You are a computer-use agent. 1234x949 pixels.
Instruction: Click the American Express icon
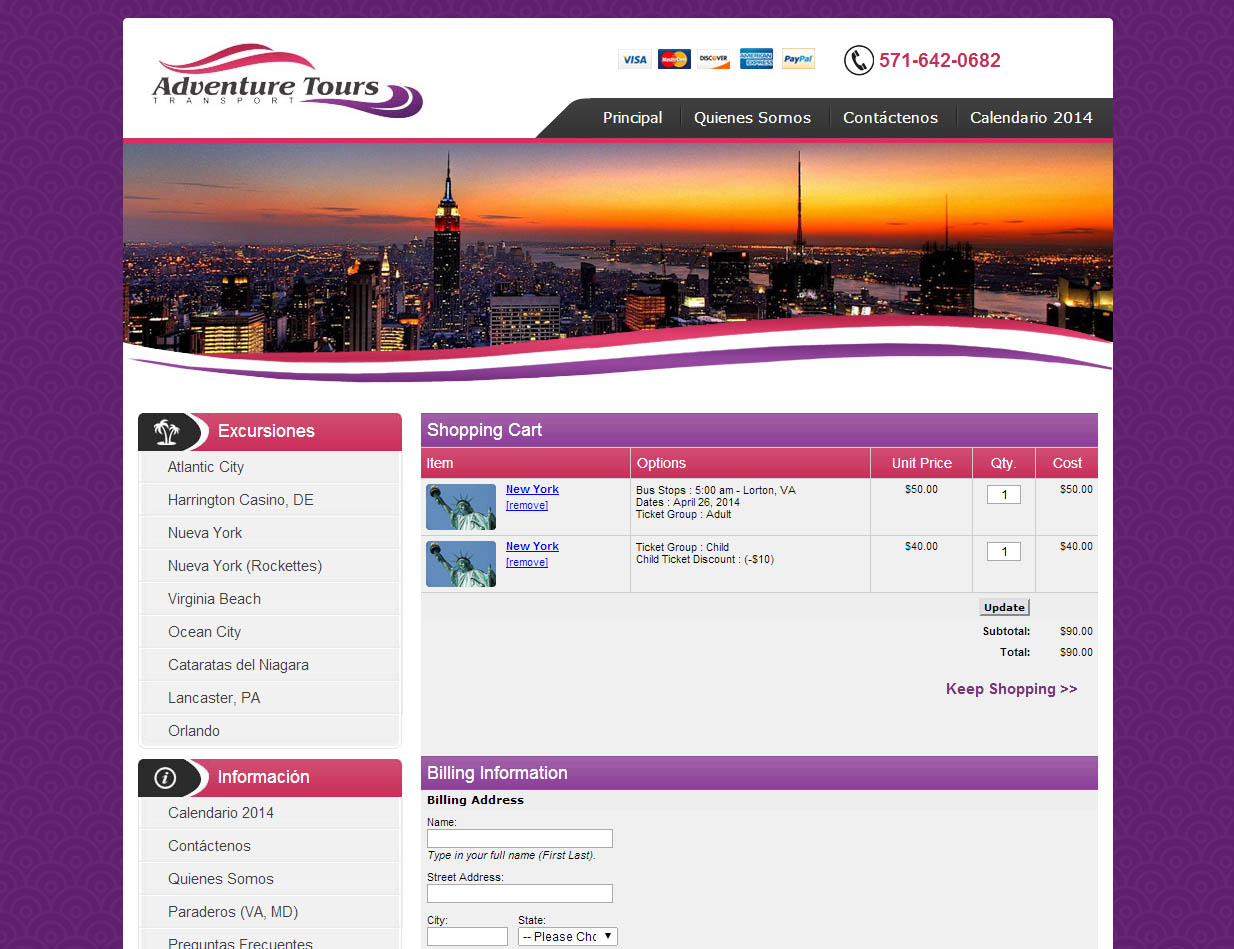pos(756,60)
